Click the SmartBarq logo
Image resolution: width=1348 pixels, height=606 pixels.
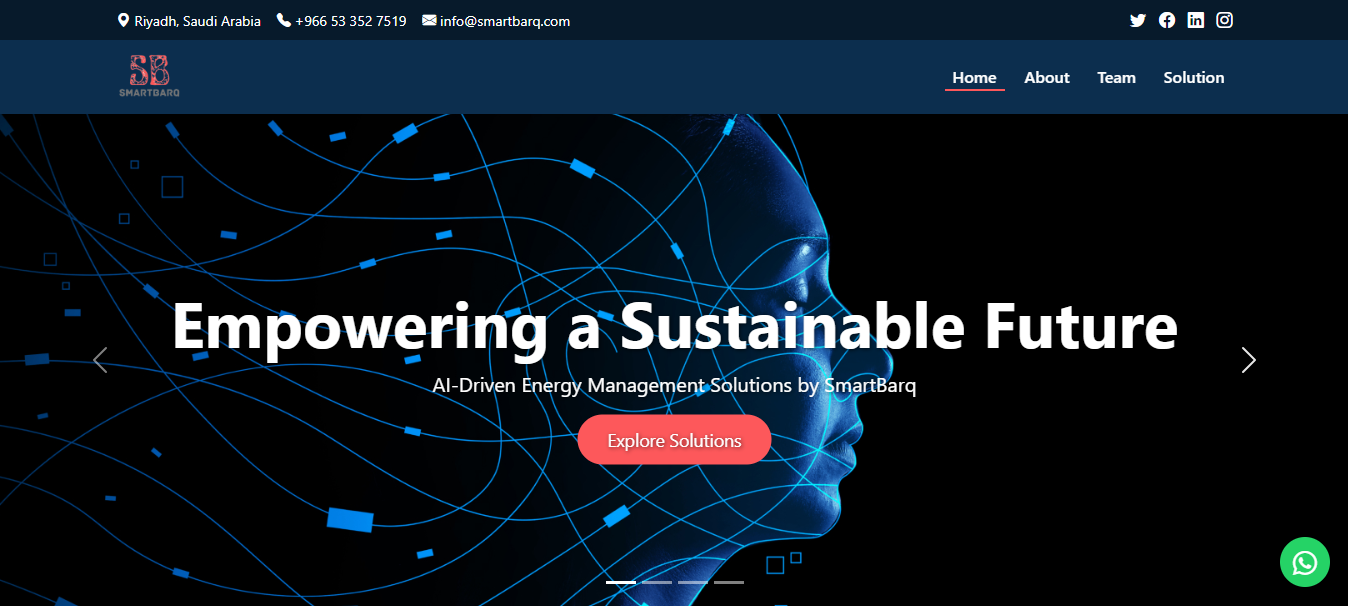click(x=149, y=76)
